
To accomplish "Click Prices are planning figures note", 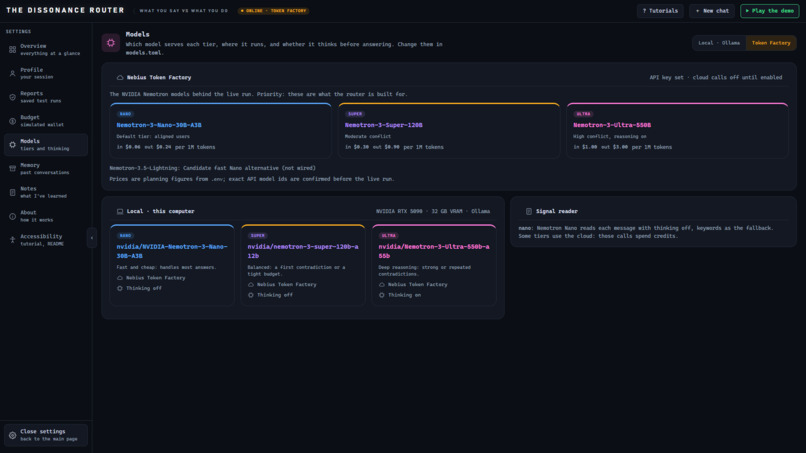I will tap(252, 179).
